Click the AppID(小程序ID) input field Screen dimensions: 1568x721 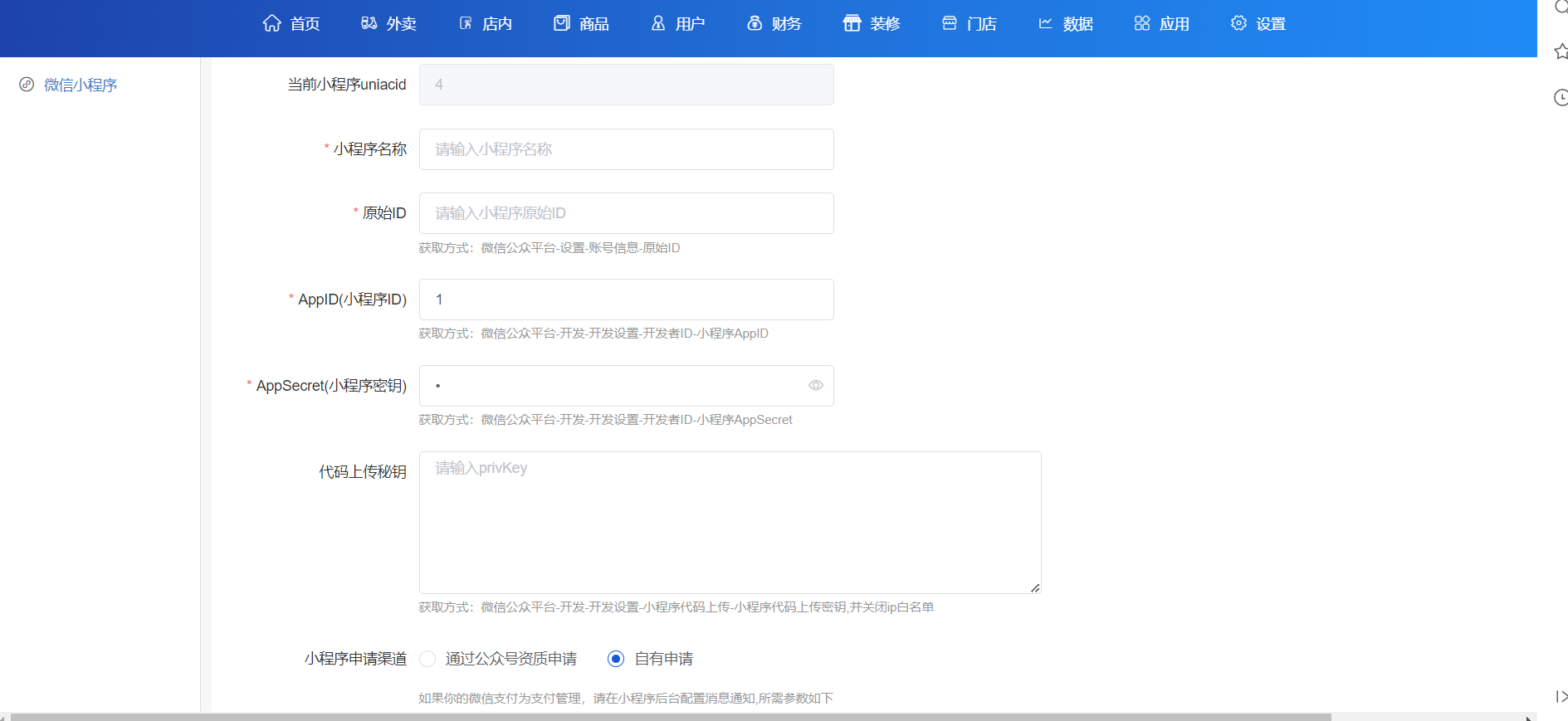click(x=626, y=300)
